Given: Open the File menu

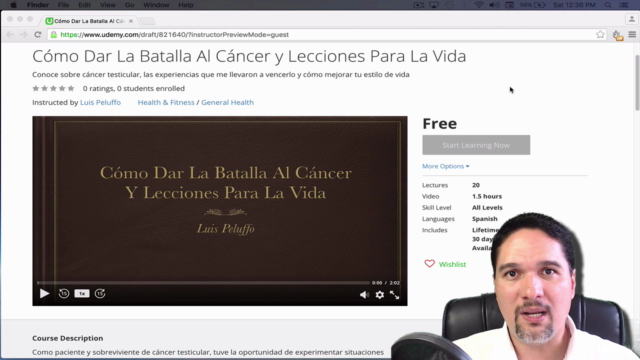Looking at the screenshot, I should (x=63, y=5).
